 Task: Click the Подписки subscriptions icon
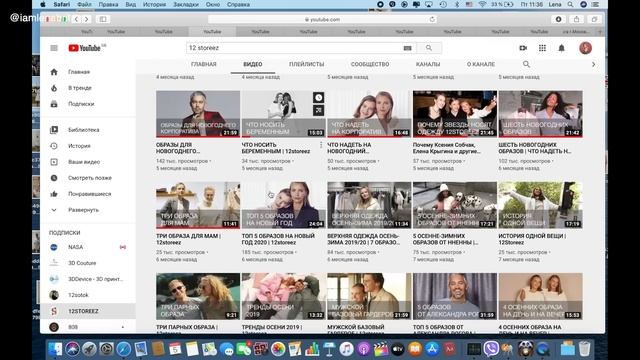[54, 104]
